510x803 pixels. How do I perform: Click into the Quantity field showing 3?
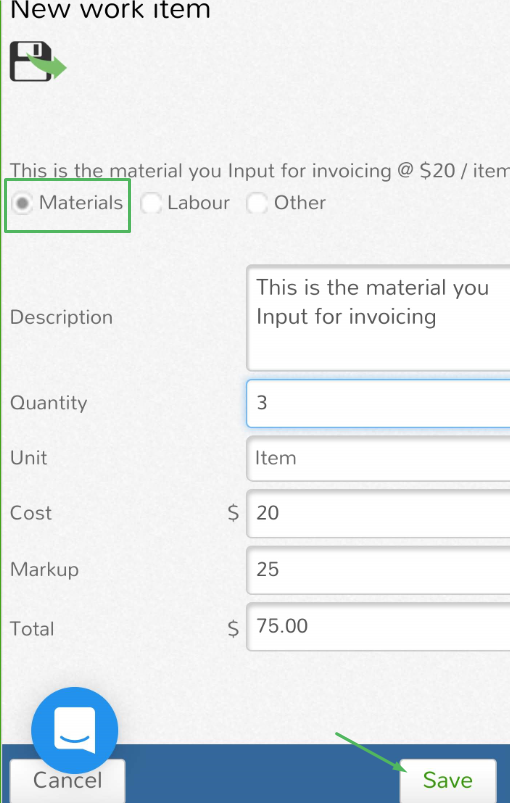[x=378, y=403]
